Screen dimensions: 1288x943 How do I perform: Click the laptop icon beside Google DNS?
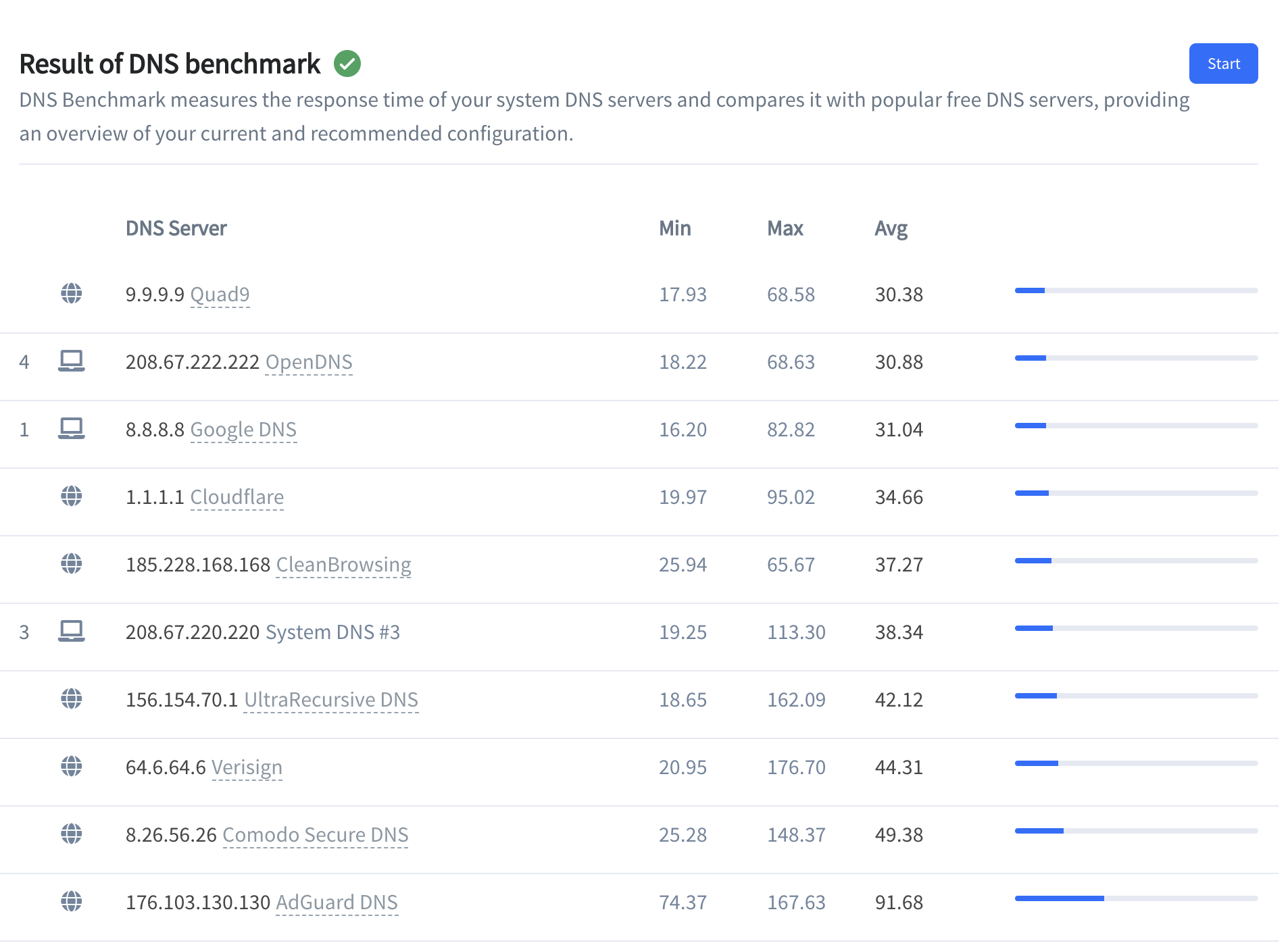(71, 428)
